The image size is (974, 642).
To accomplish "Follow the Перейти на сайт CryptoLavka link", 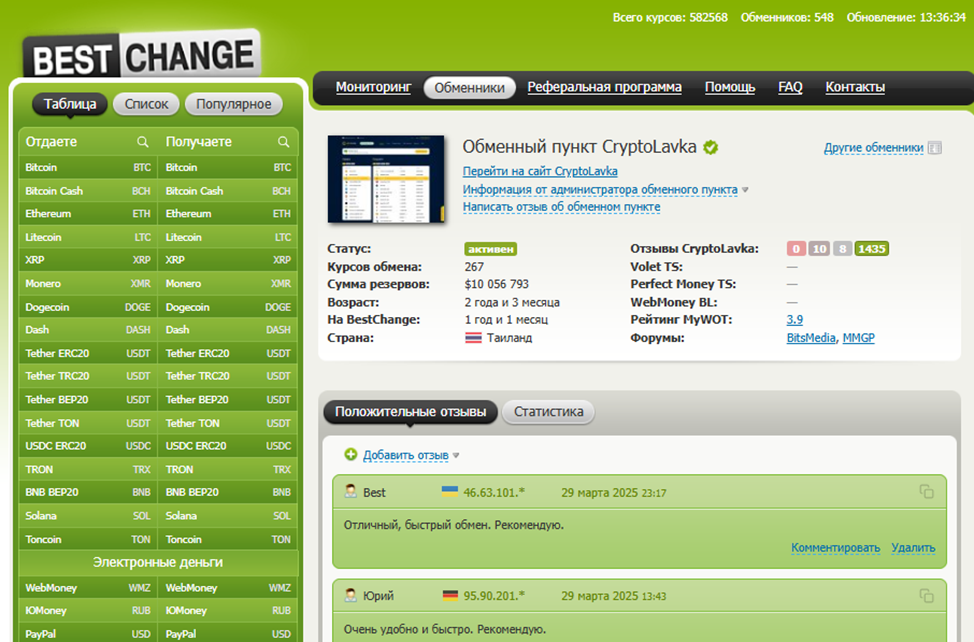I will point(540,171).
